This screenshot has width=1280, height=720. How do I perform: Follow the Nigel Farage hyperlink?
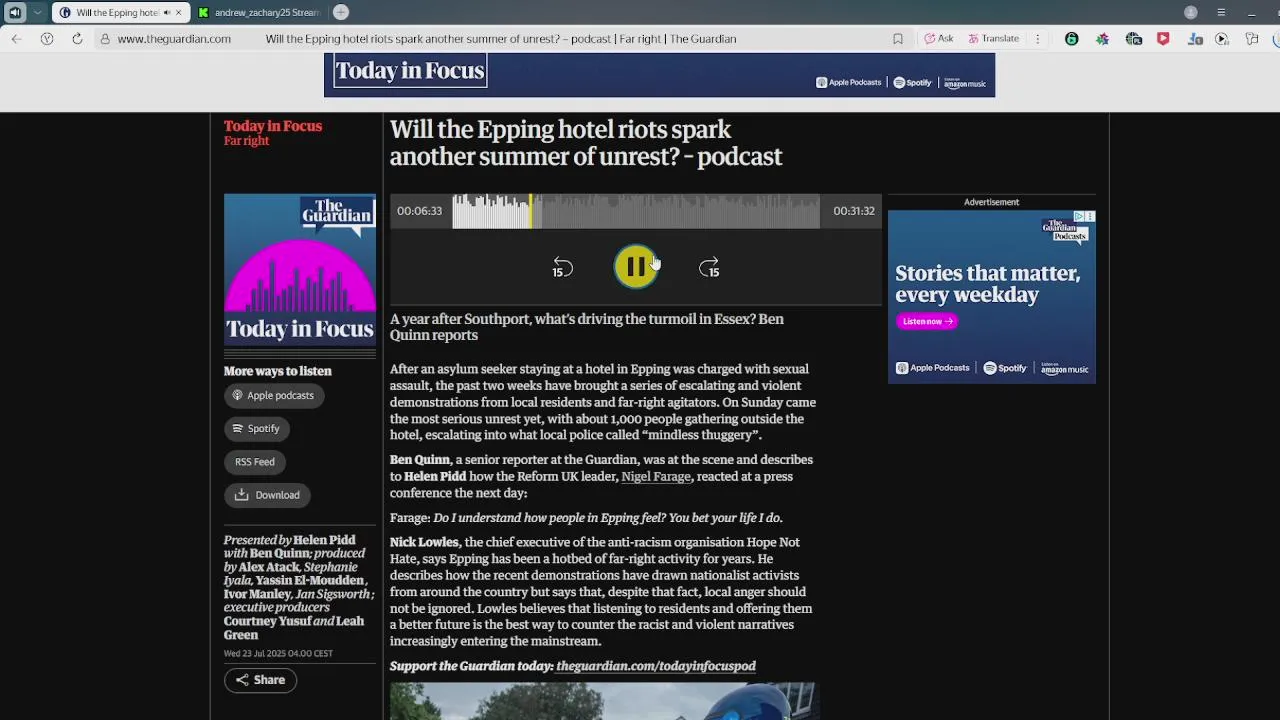click(x=656, y=477)
